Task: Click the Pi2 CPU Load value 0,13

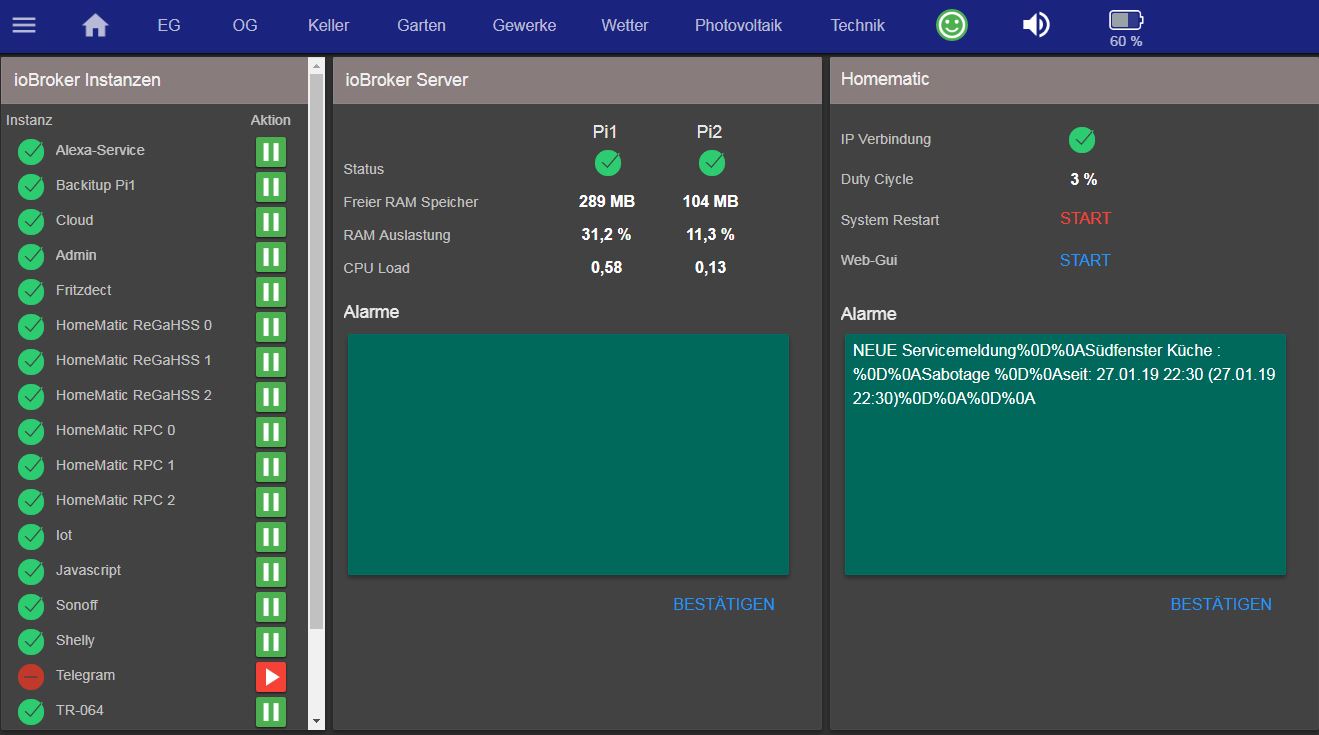Action: (711, 267)
